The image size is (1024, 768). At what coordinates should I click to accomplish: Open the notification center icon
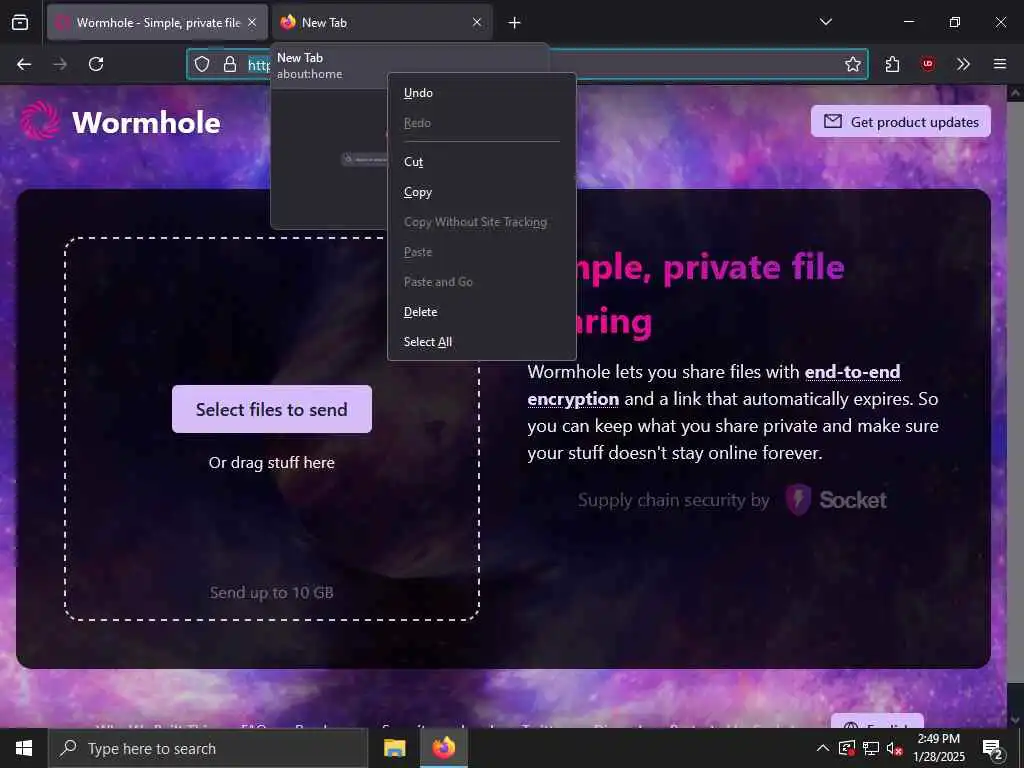click(x=993, y=748)
